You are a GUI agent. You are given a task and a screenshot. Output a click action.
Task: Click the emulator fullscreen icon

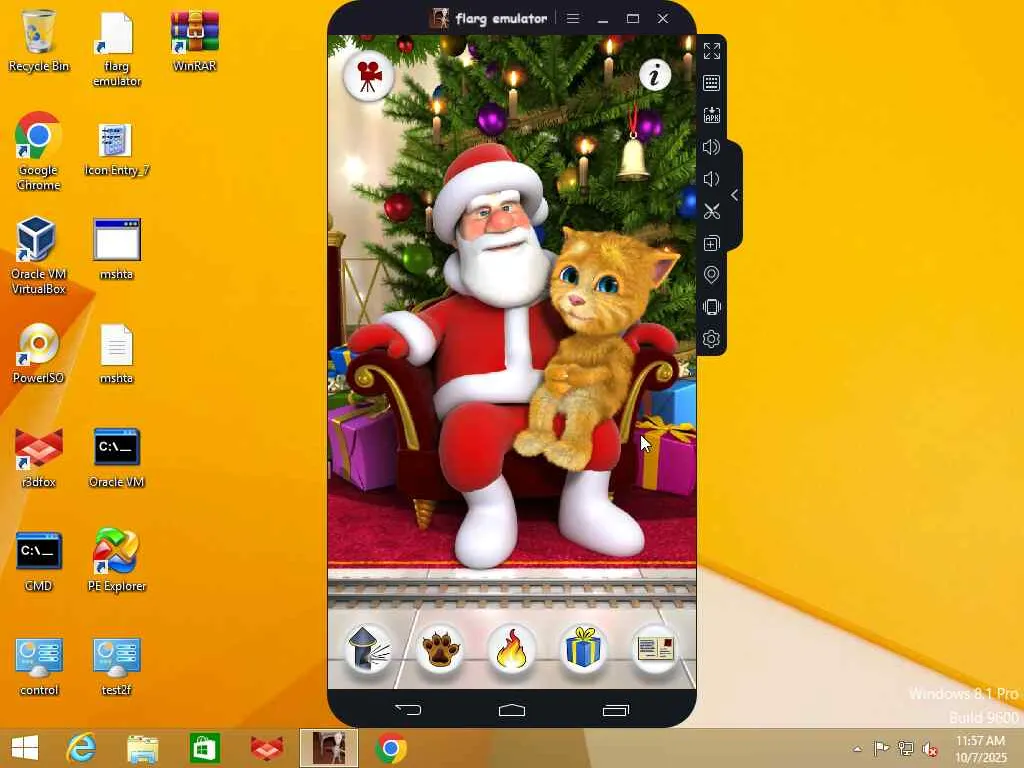tap(712, 51)
